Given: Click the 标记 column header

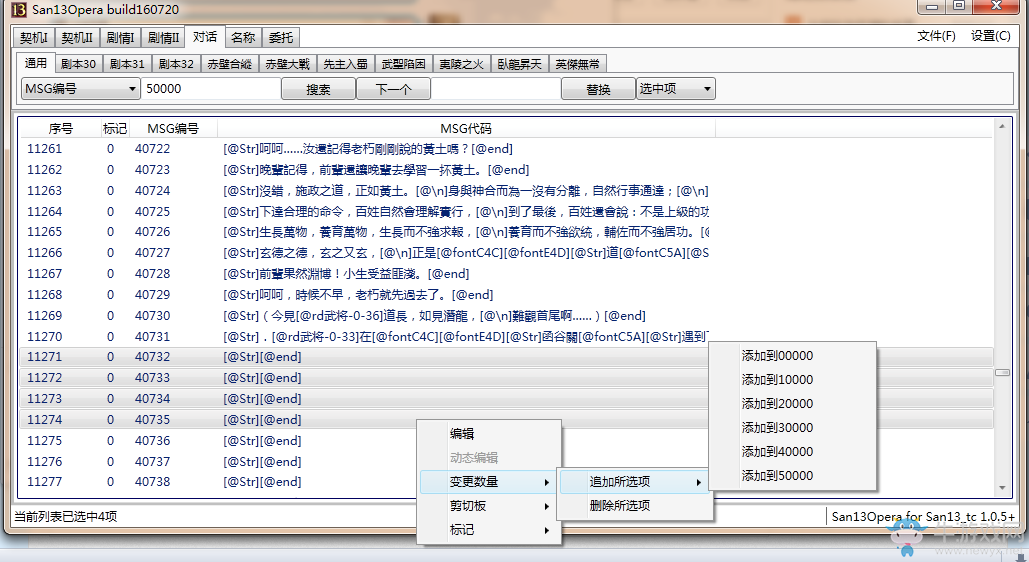Looking at the screenshot, I should point(115,129).
